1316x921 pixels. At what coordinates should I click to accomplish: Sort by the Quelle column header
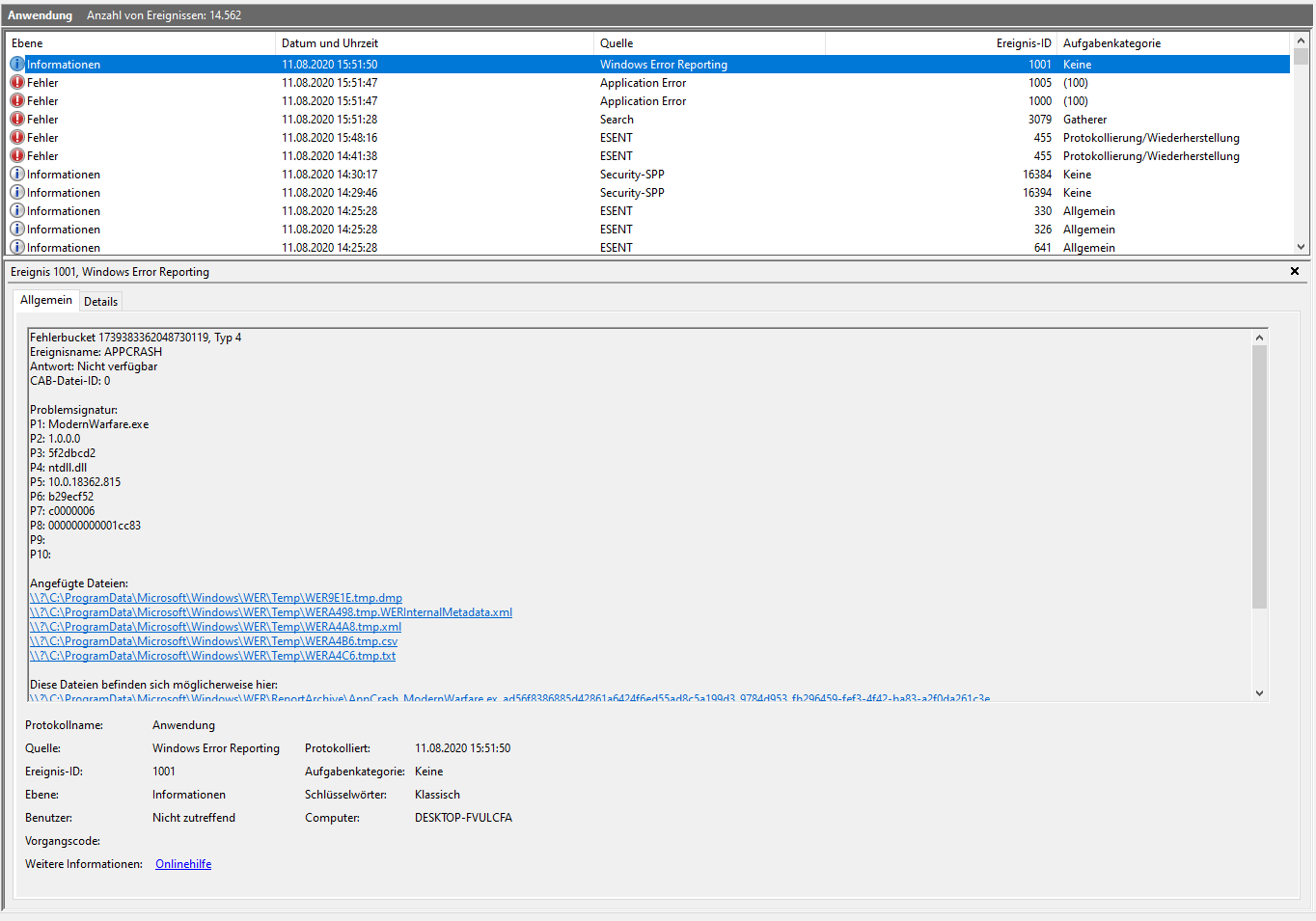click(709, 42)
